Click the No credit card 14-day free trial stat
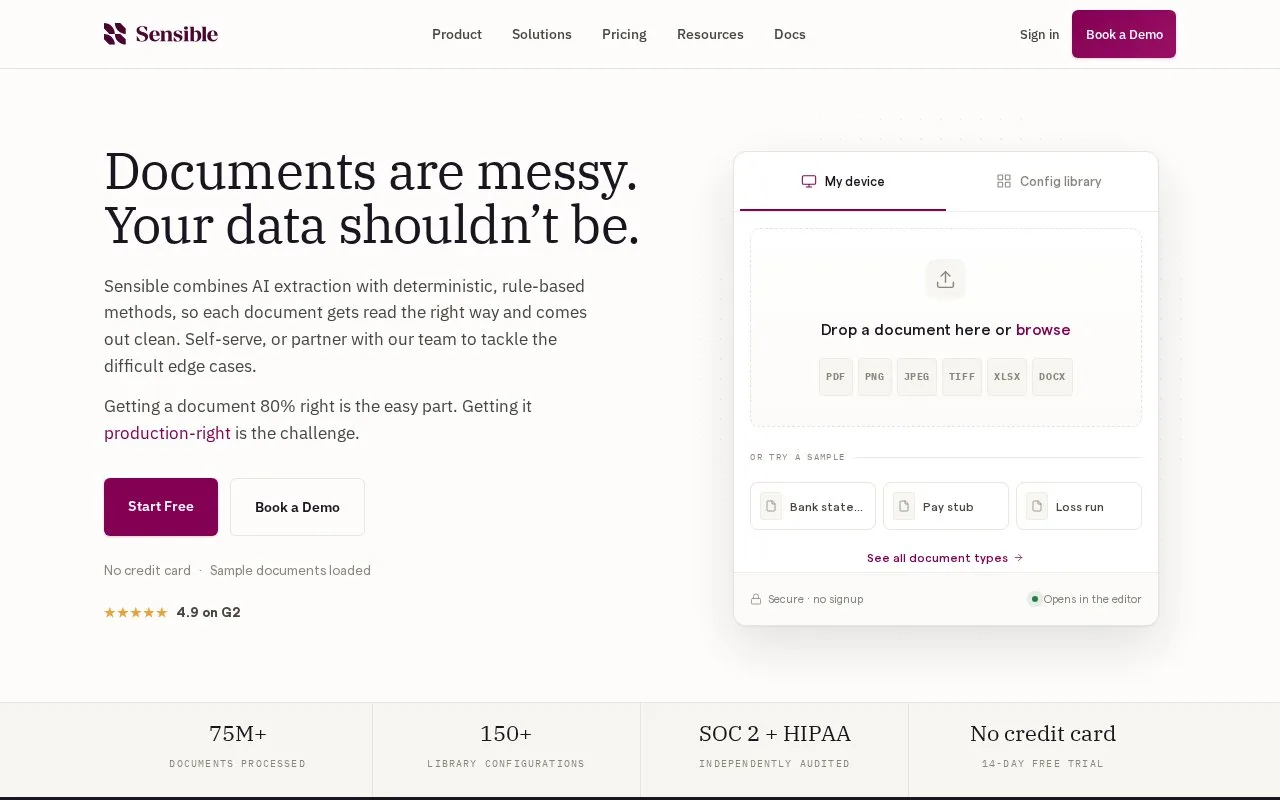 click(x=1043, y=747)
